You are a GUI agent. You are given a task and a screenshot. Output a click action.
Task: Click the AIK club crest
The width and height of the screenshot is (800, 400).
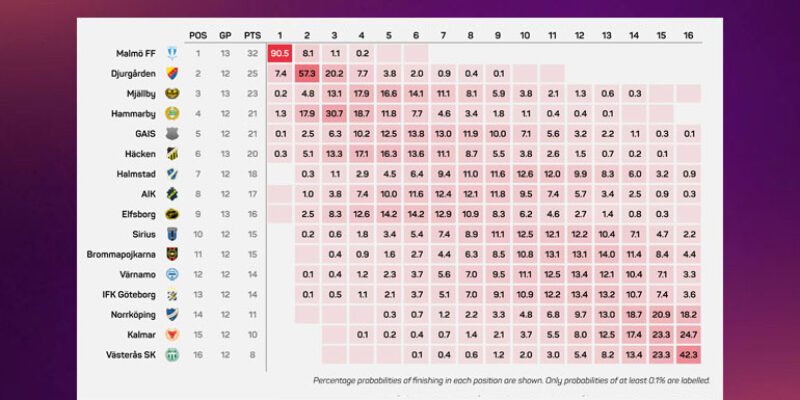coord(172,194)
